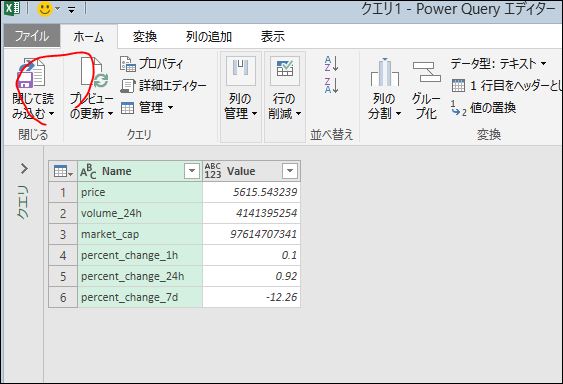
Task: Switch to the 変換 ribbon tab
Action: point(145,36)
